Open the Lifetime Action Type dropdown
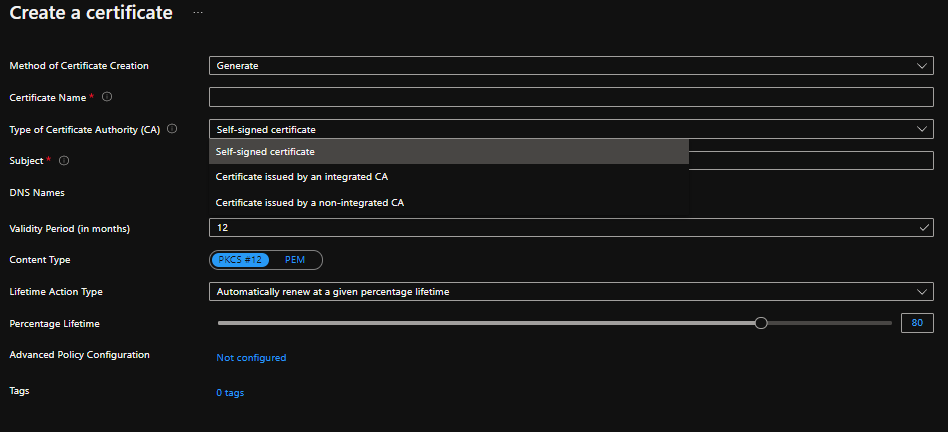948x432 pixels. [x=571, y=292]
